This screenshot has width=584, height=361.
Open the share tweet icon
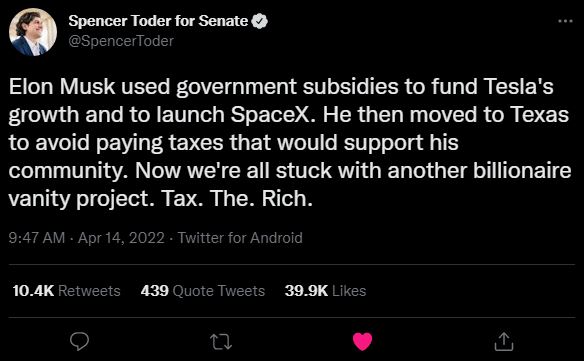(504, 341)
